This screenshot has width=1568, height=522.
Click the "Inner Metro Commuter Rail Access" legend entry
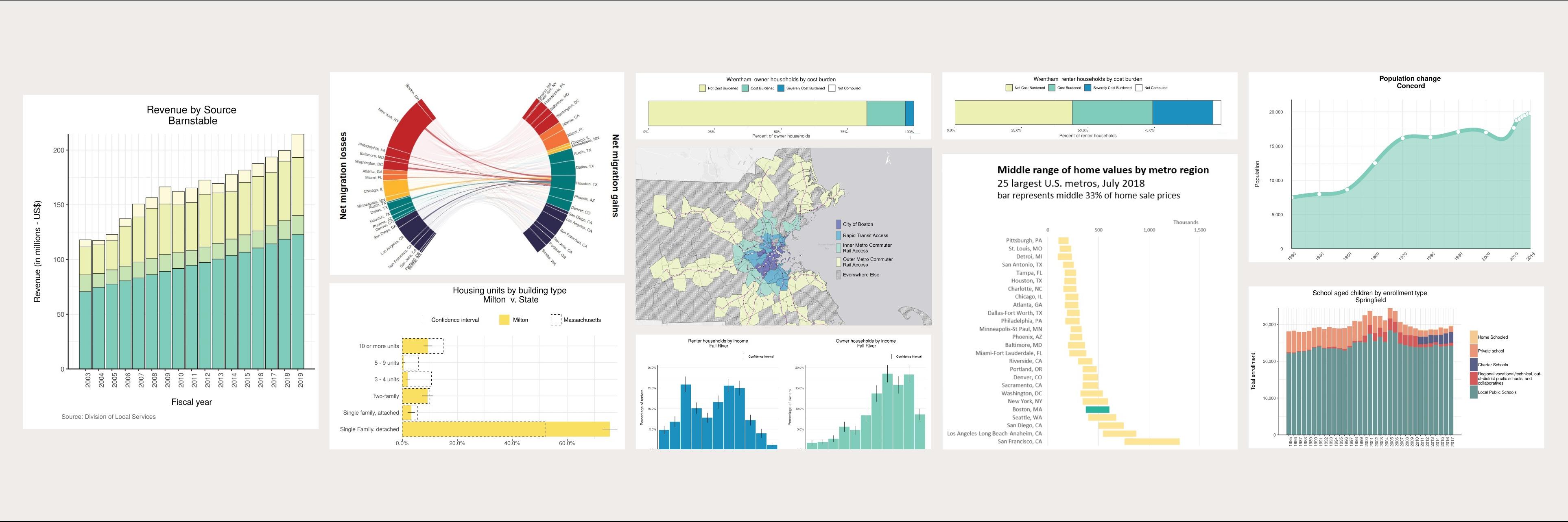click(x=839, y=248)
